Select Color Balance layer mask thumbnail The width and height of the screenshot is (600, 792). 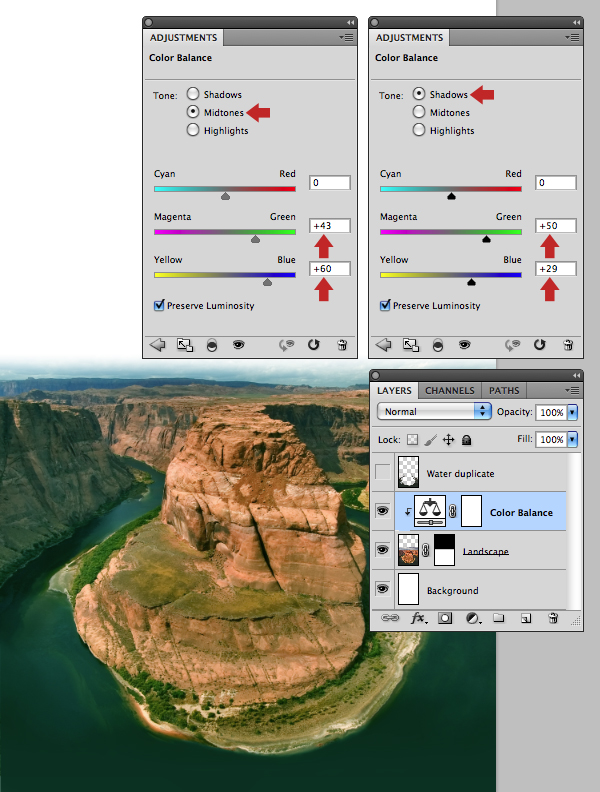click(471, 511)
